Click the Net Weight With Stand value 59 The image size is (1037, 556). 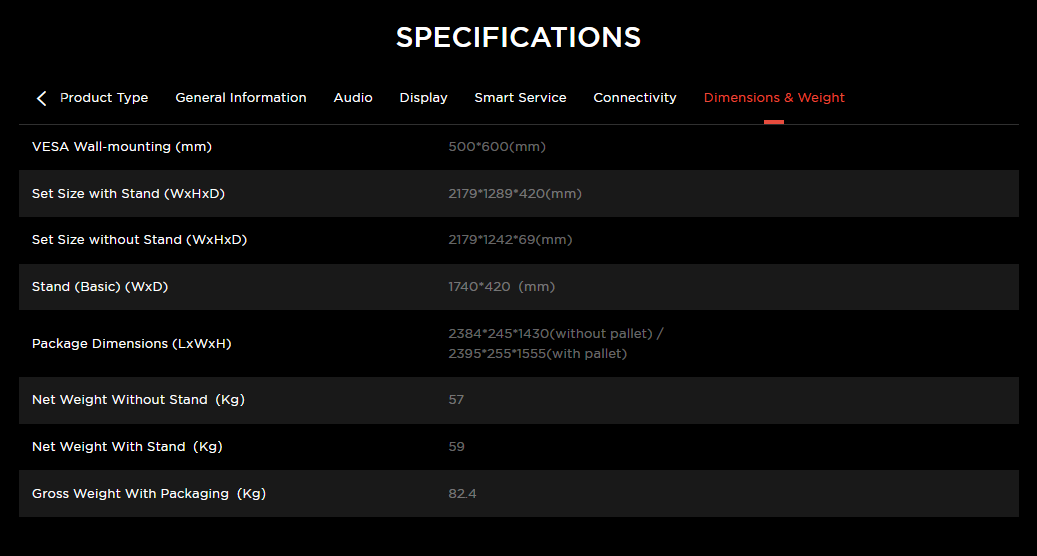click(456, 447)
